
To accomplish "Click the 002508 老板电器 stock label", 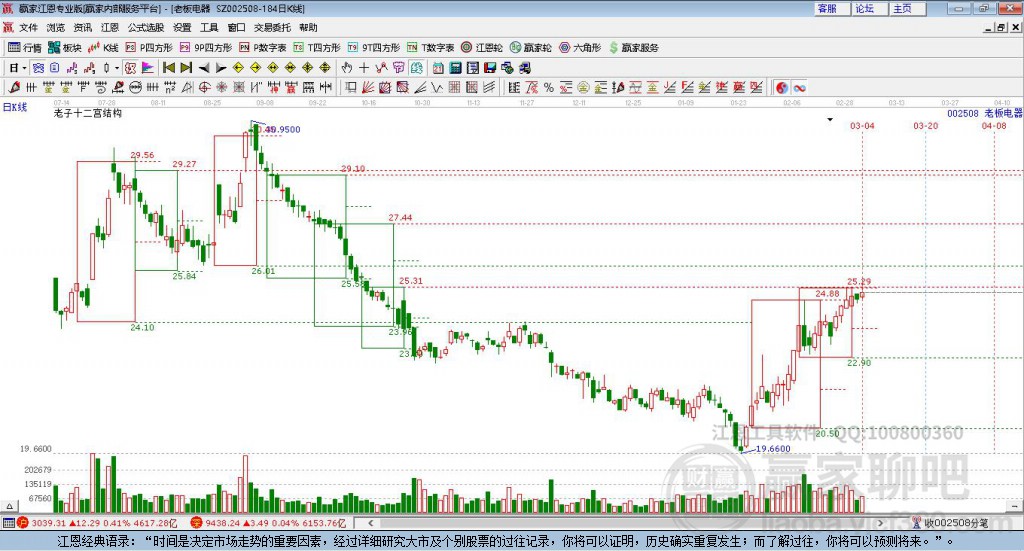I will click(x=984, y=114).
